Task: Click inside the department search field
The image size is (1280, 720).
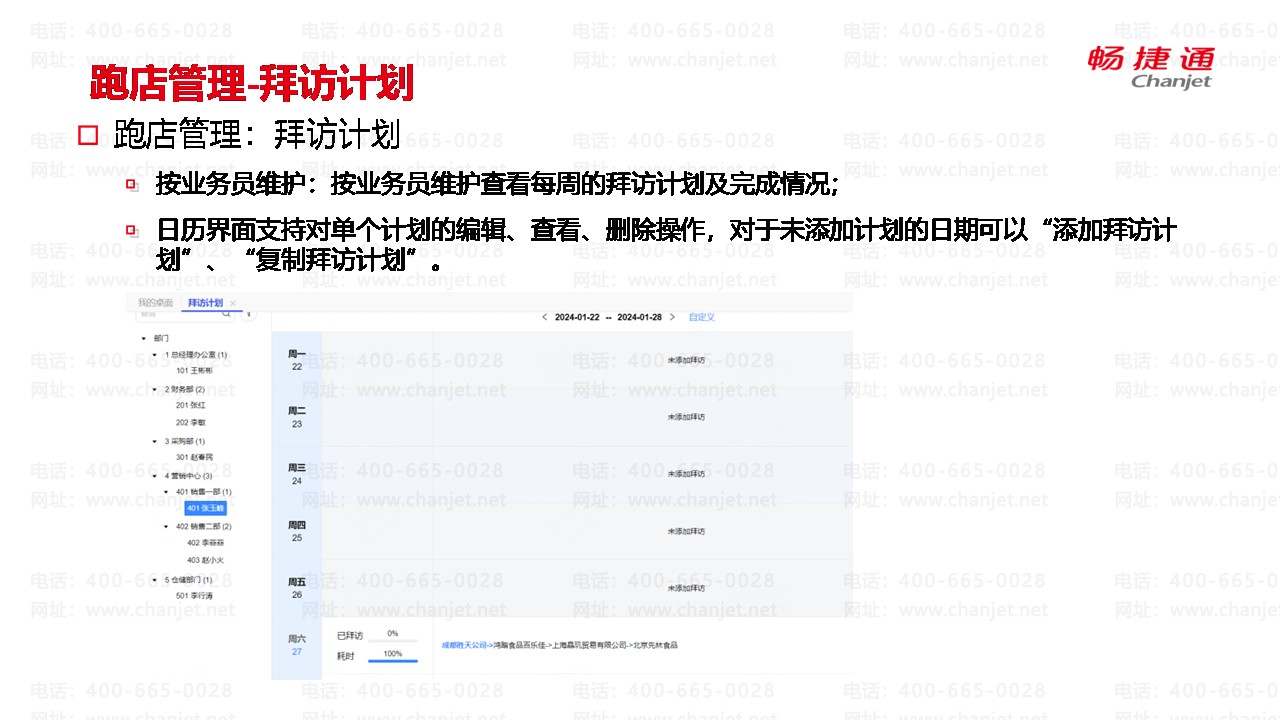Action: [178, 314]
